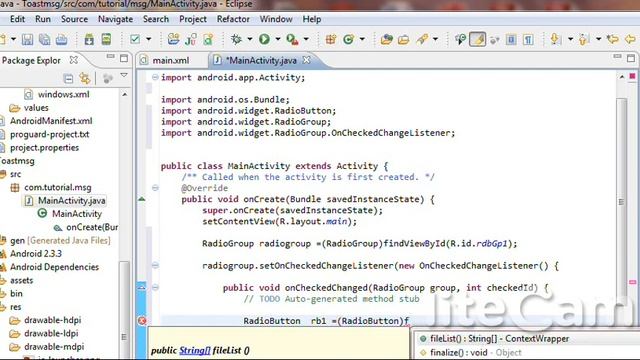
Task: Click the Last Edit Location icon
Action: pos(613,39)
